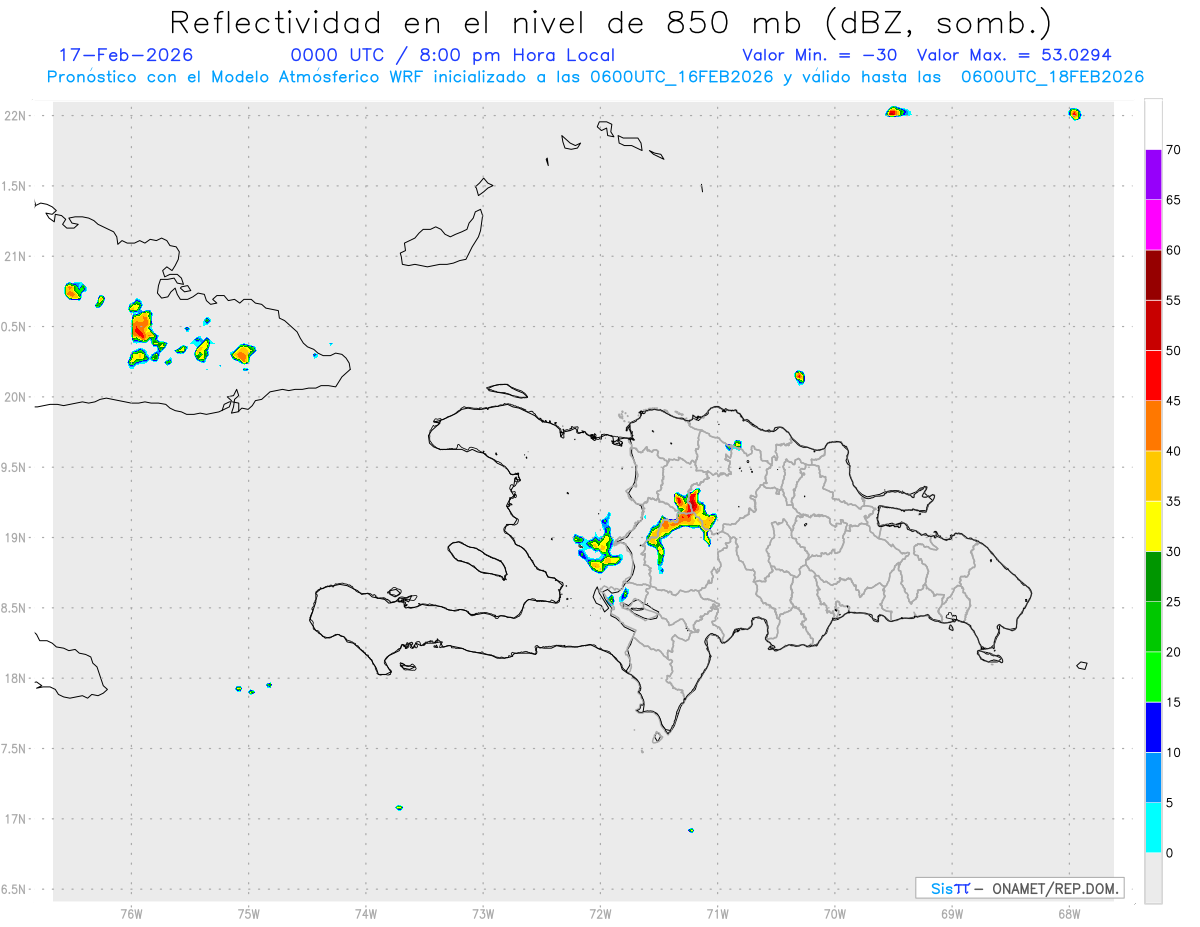Click the reflectivity cell near 20N between 70W–71W
1200x927 pixels.
coord(799,377)
